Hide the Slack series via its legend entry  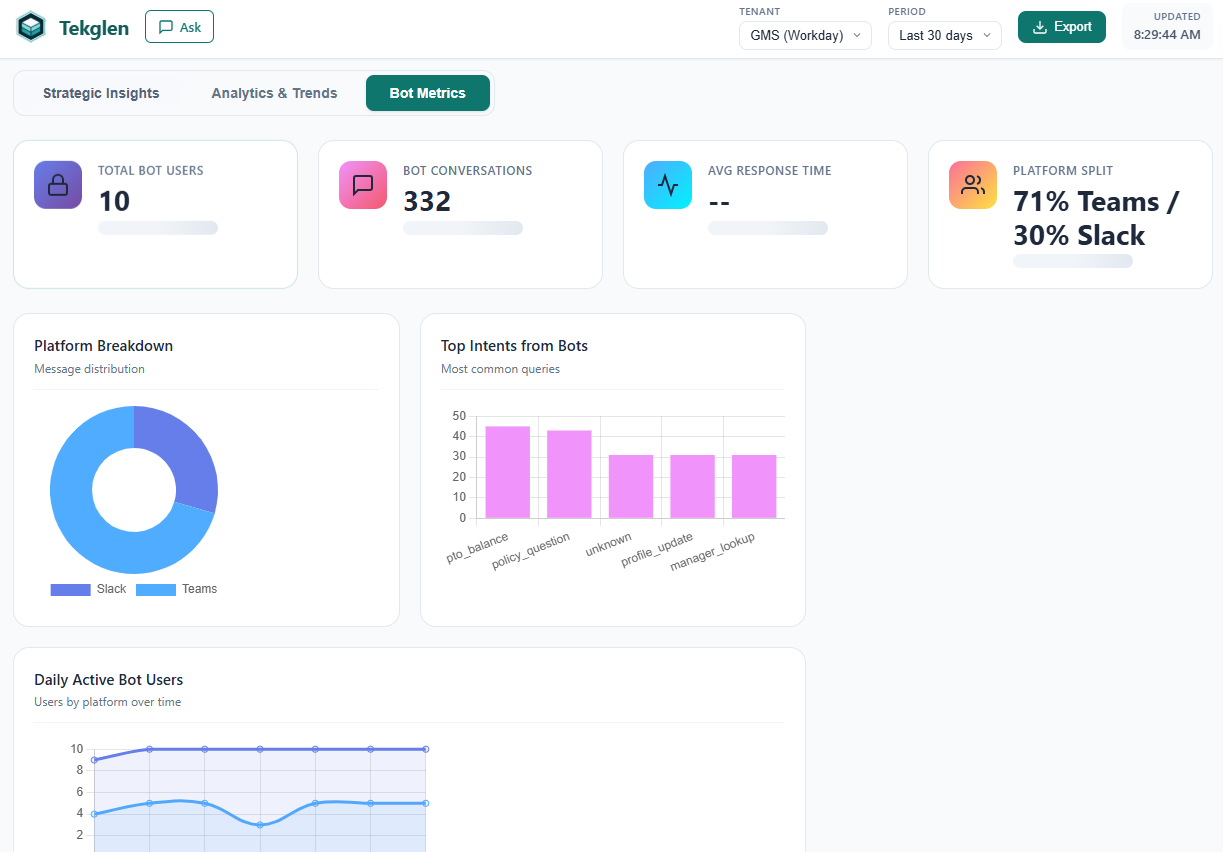[110, 589]
